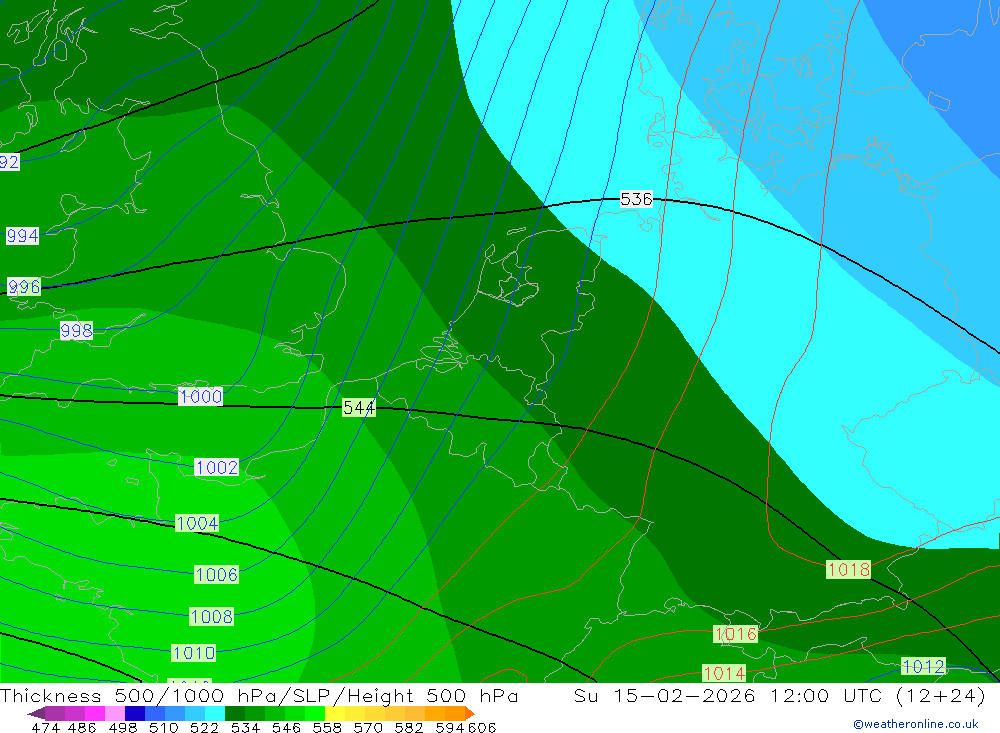Click the 1000 pressure label
The height and width of the screenshot is (733, 1000).
tap(200, 396)
